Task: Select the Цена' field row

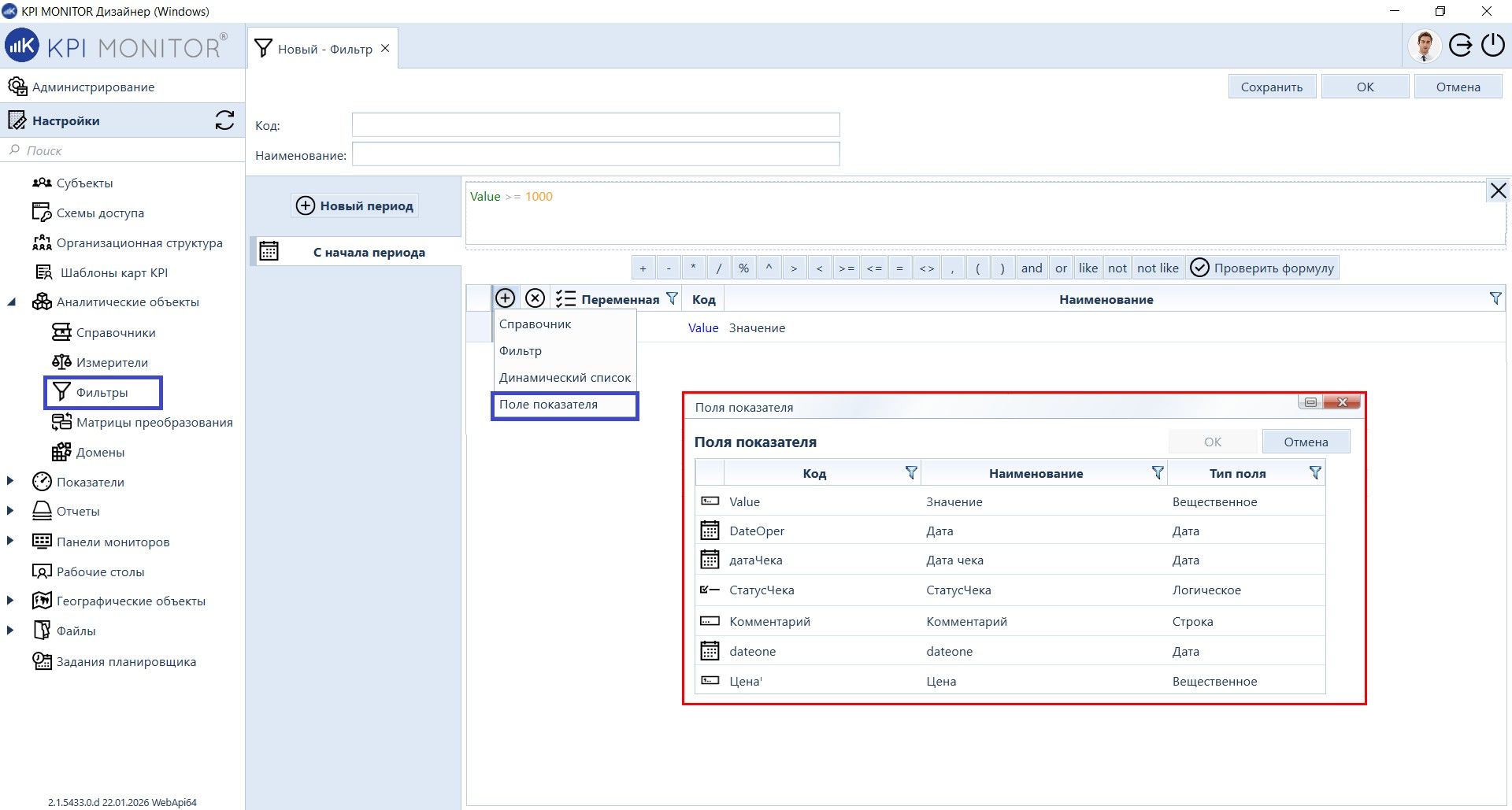Action: (1010, 681)
